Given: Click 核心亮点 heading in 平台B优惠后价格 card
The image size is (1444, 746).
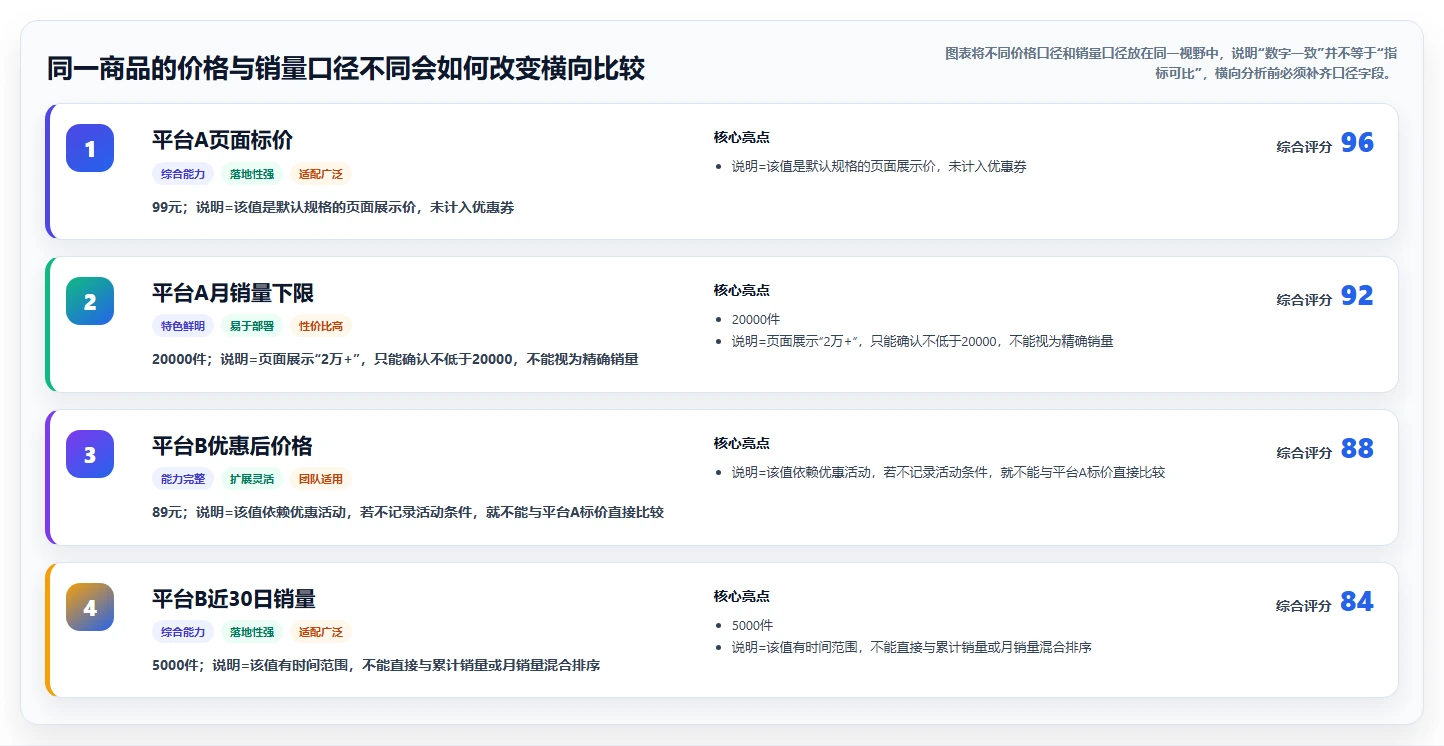Looking at the screenshot, I should pos(742,444).
